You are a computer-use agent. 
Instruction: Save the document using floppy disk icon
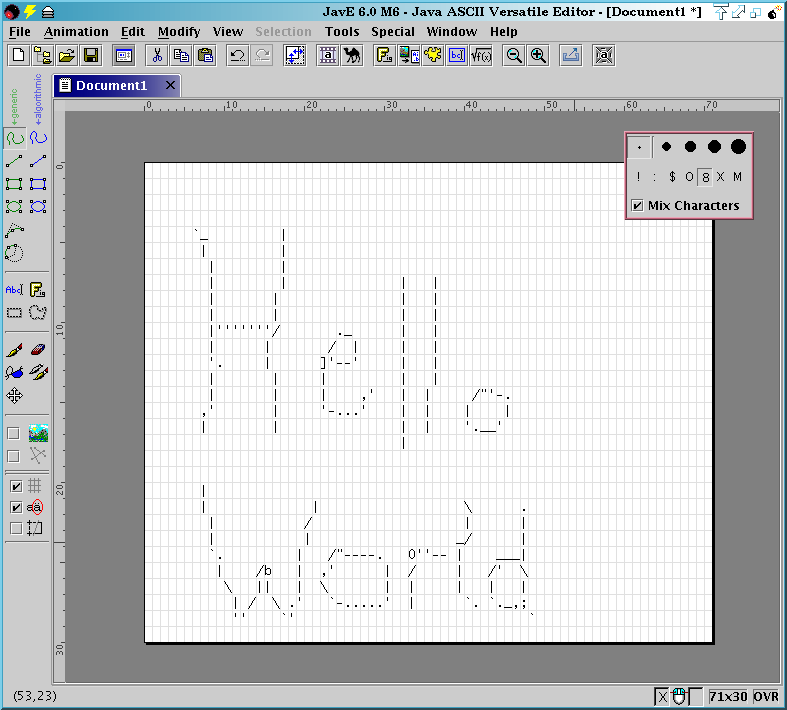pyautogui.click(x=91, y=55)
